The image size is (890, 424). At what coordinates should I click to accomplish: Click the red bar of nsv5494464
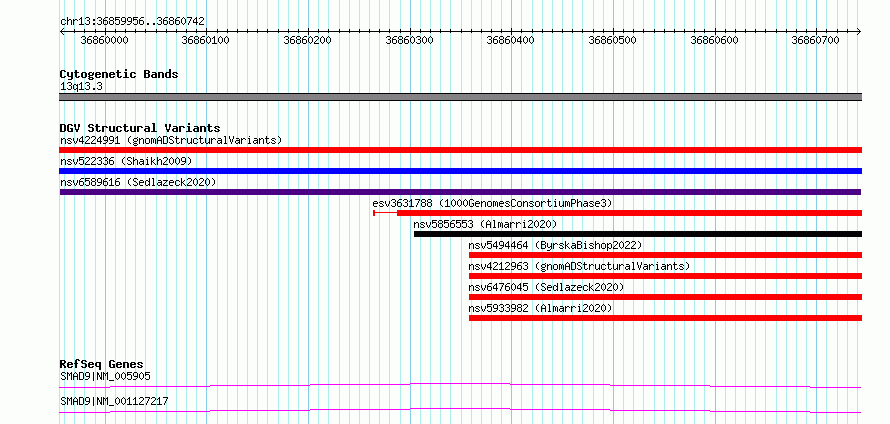(665, 255)
